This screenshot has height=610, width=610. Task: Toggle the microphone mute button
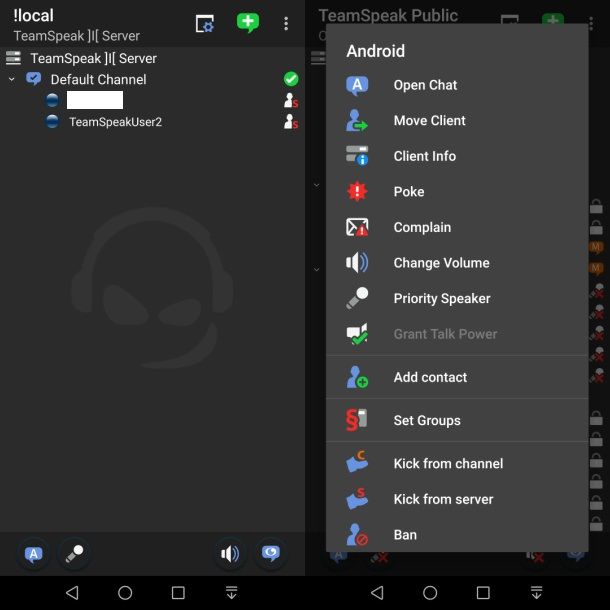pos(74,554)
